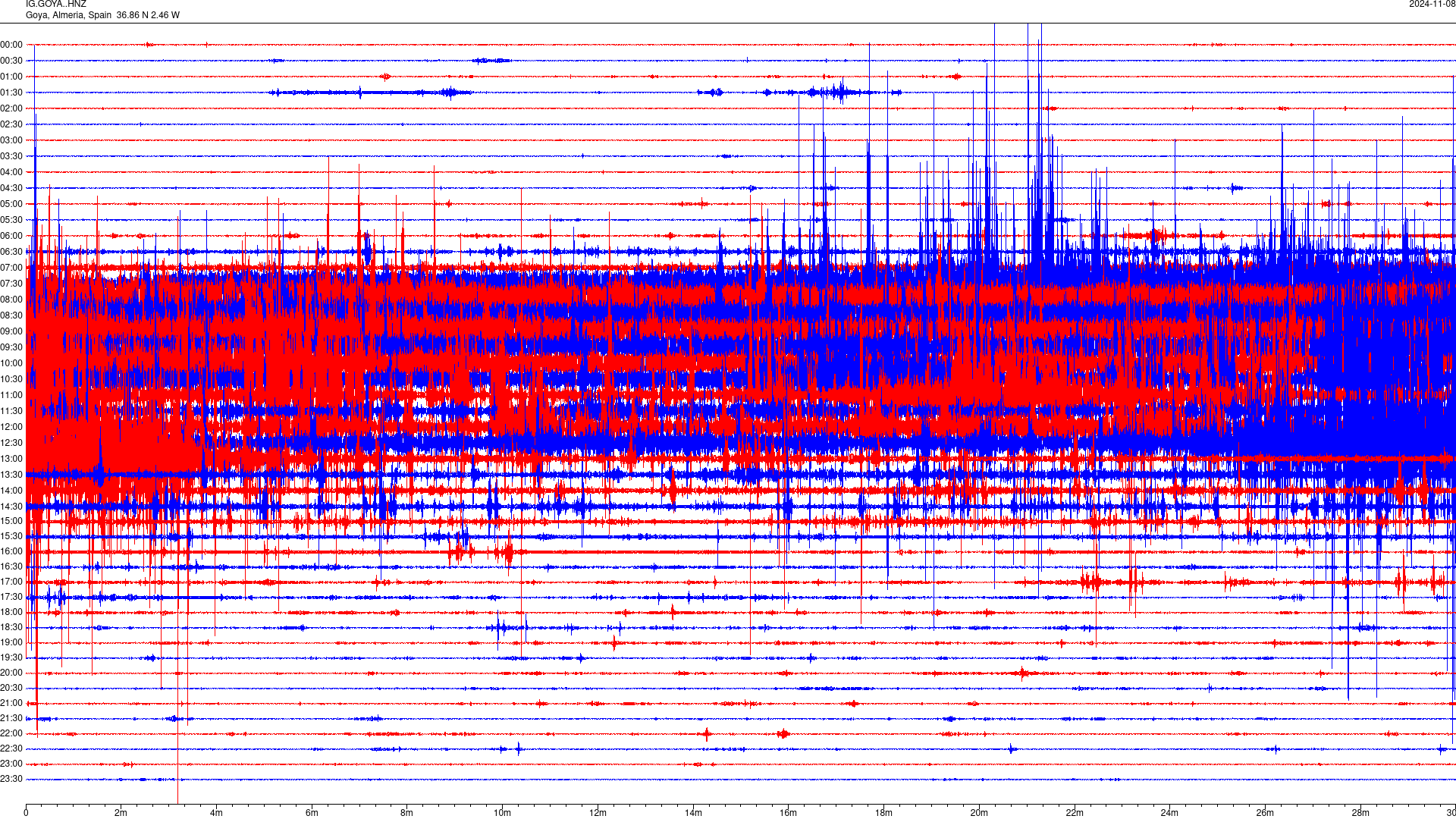Viewport: 1456px width, 819px height.
Task: Select the 14:30 time row label
Action: click(x=11, y=507)
